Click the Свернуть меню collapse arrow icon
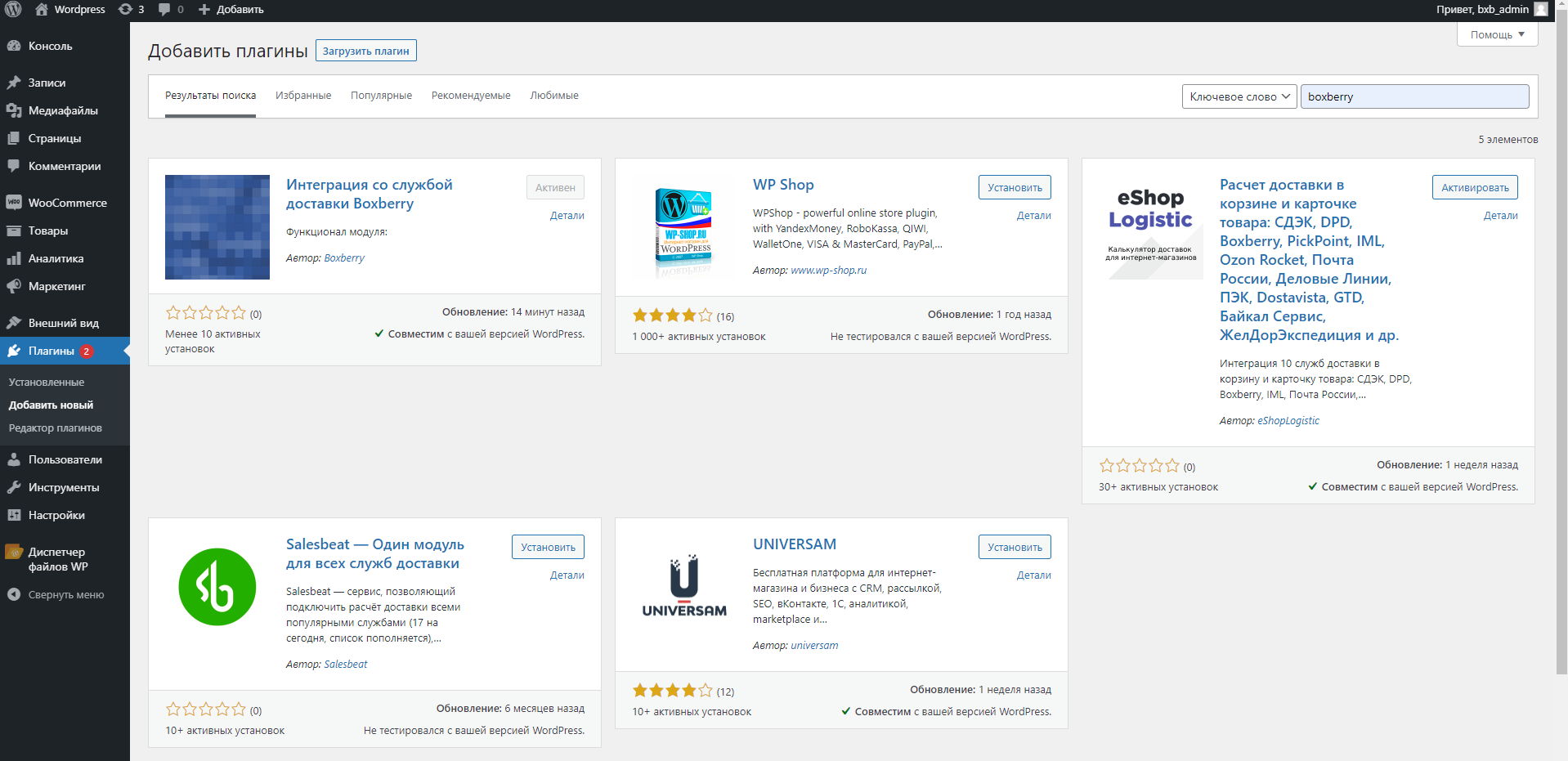 pos(14,594)
